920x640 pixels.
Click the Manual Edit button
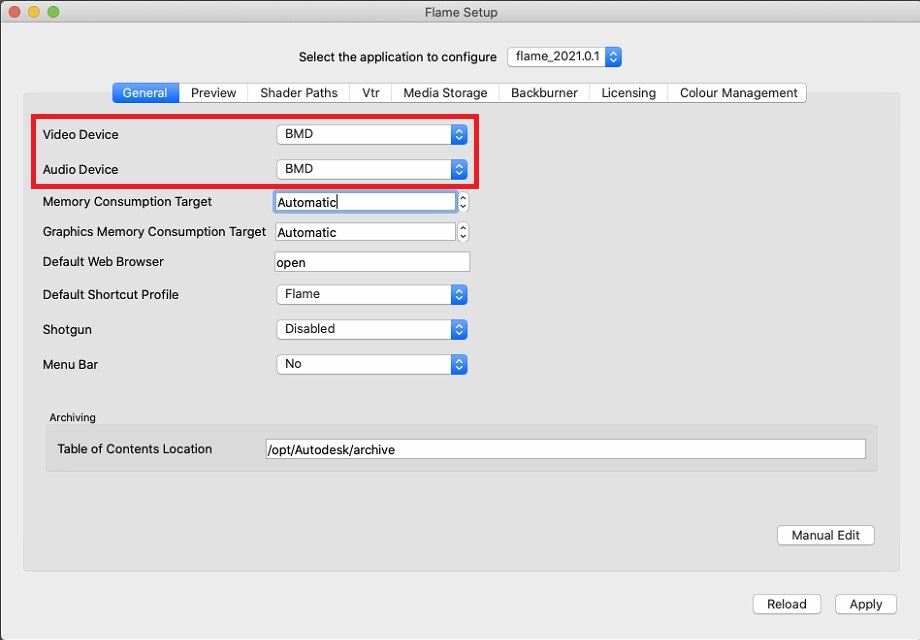tap(825, 535)
